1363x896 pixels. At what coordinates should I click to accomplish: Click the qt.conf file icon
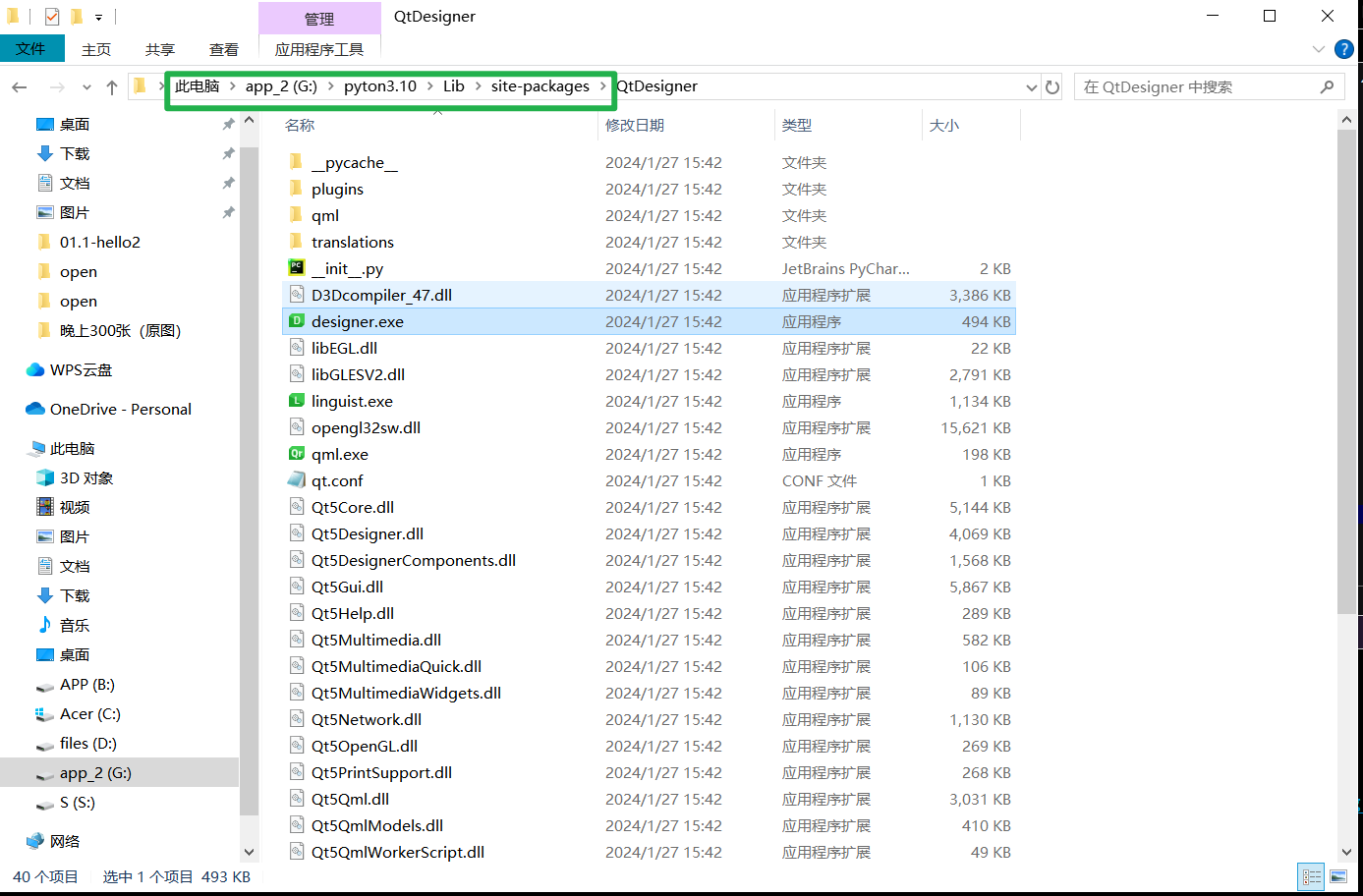pyautogui.click(x=296, y=480)
